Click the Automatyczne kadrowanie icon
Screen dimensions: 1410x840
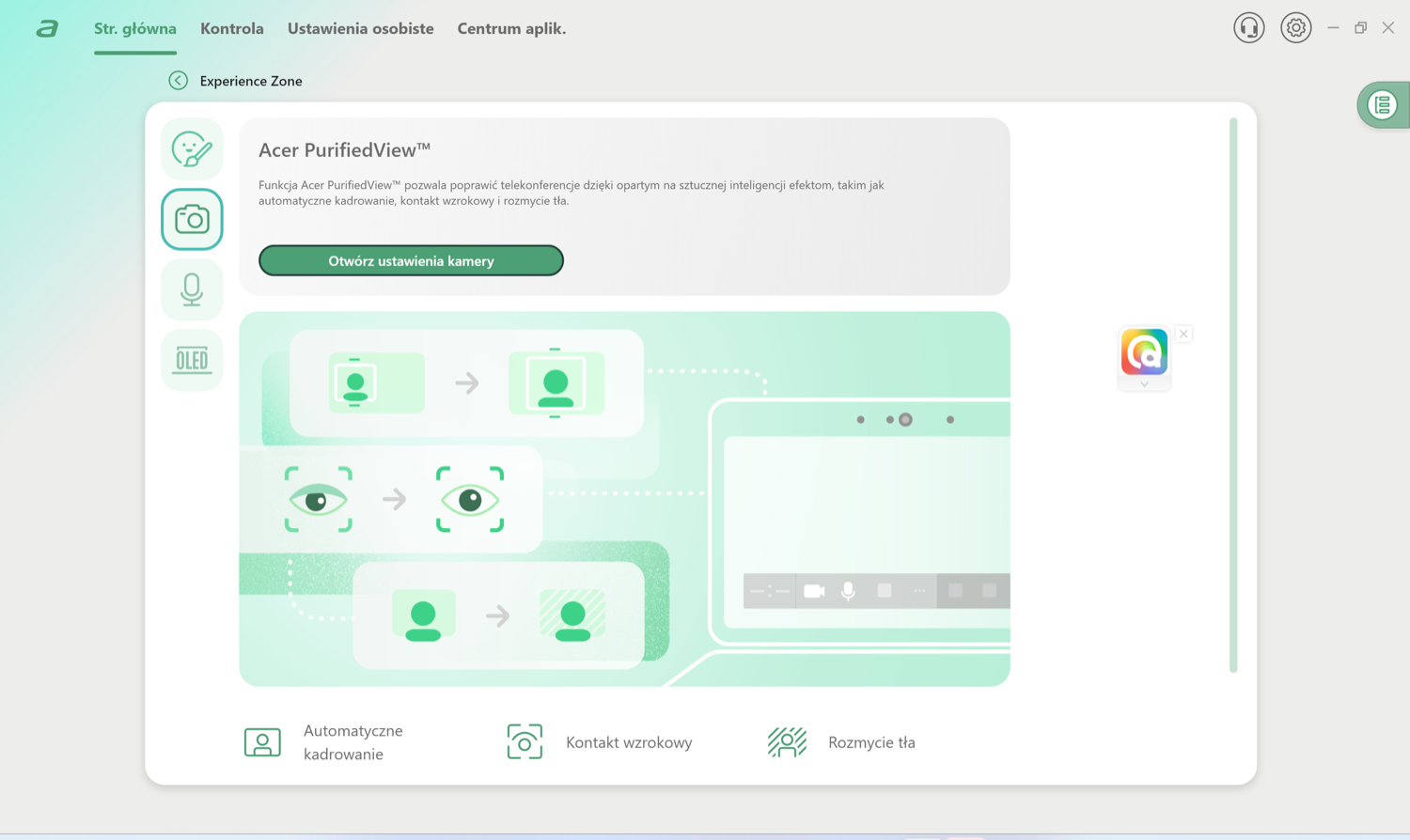(262, 742)
